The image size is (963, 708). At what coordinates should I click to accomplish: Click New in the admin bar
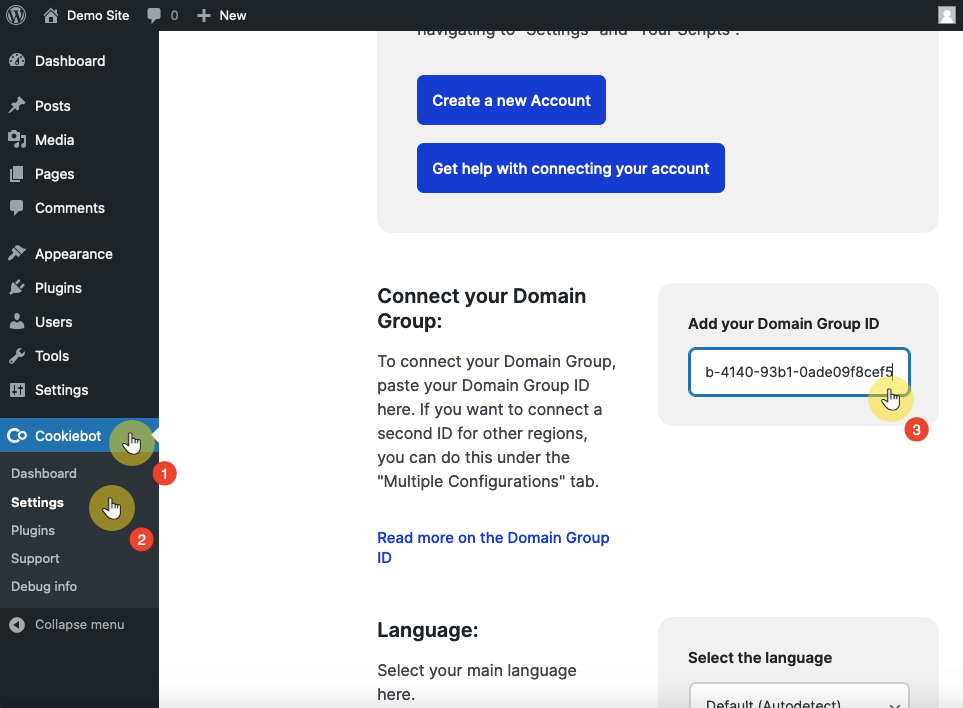tap(233, 15)
